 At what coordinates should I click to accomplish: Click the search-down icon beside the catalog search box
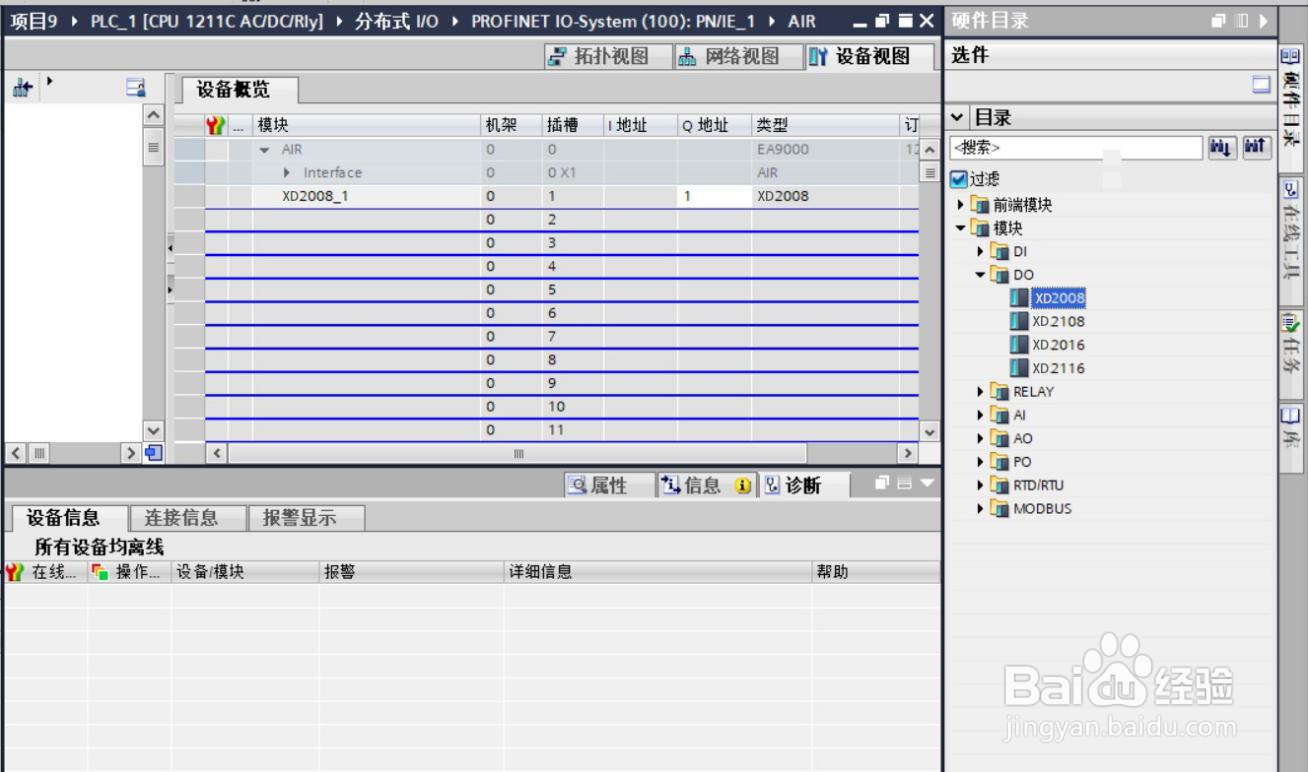[x=1221, y=147]
